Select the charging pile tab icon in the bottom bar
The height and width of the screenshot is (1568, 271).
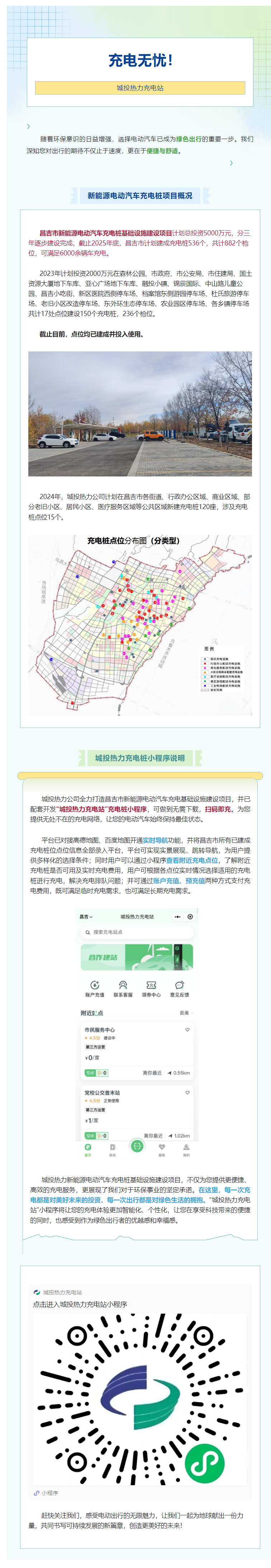click(113, 1147)
